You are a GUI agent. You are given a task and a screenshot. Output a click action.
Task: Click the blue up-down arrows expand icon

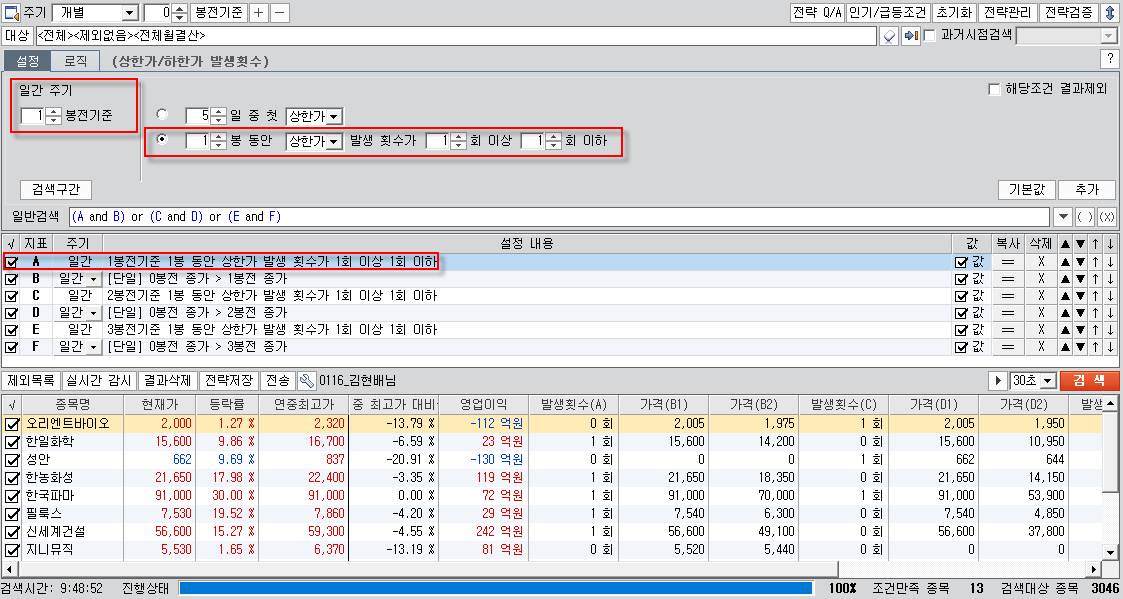pyautogui.click(x=1109, y=13)
